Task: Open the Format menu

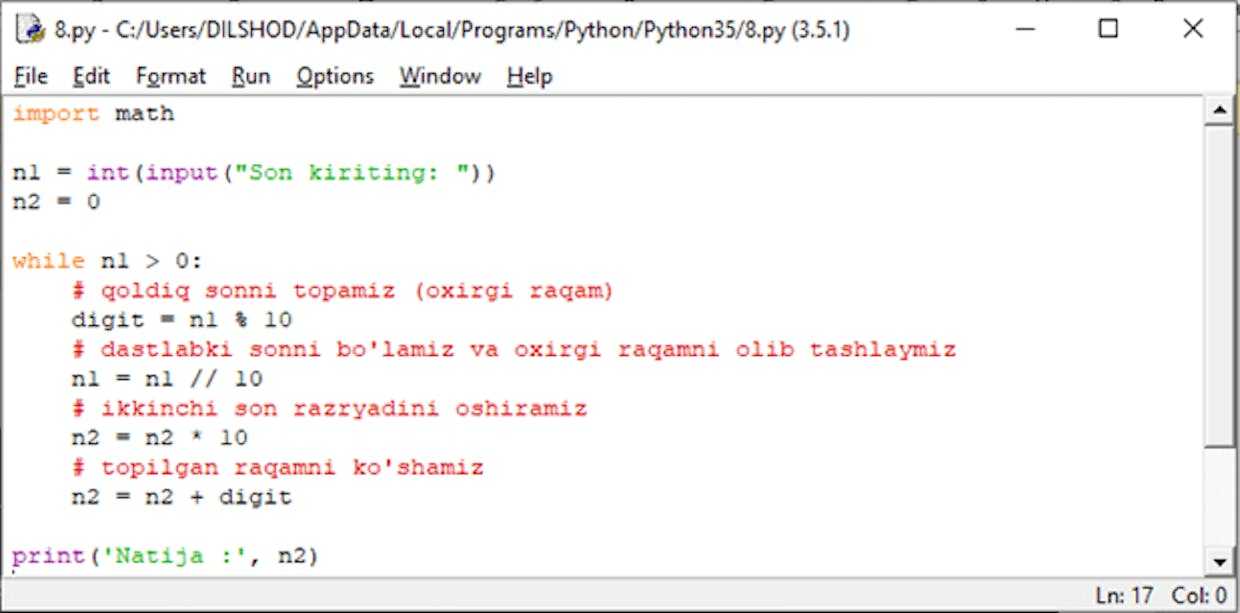Action: [170, 76]
